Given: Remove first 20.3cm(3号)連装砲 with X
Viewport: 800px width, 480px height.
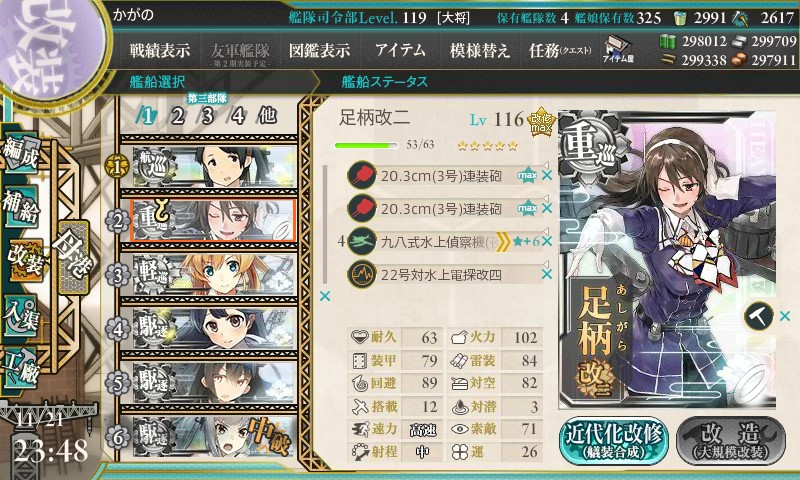Looking at the screenshot, I should click(547, 175).
